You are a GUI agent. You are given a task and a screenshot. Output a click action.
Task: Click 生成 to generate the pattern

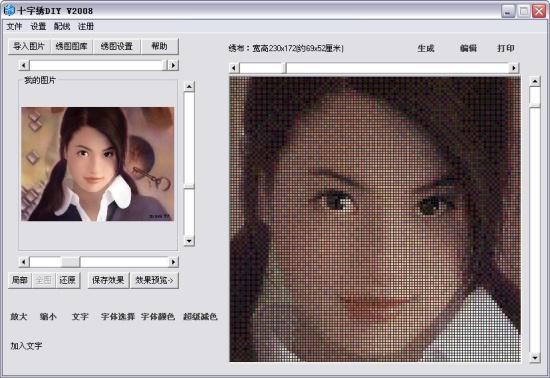426,48
